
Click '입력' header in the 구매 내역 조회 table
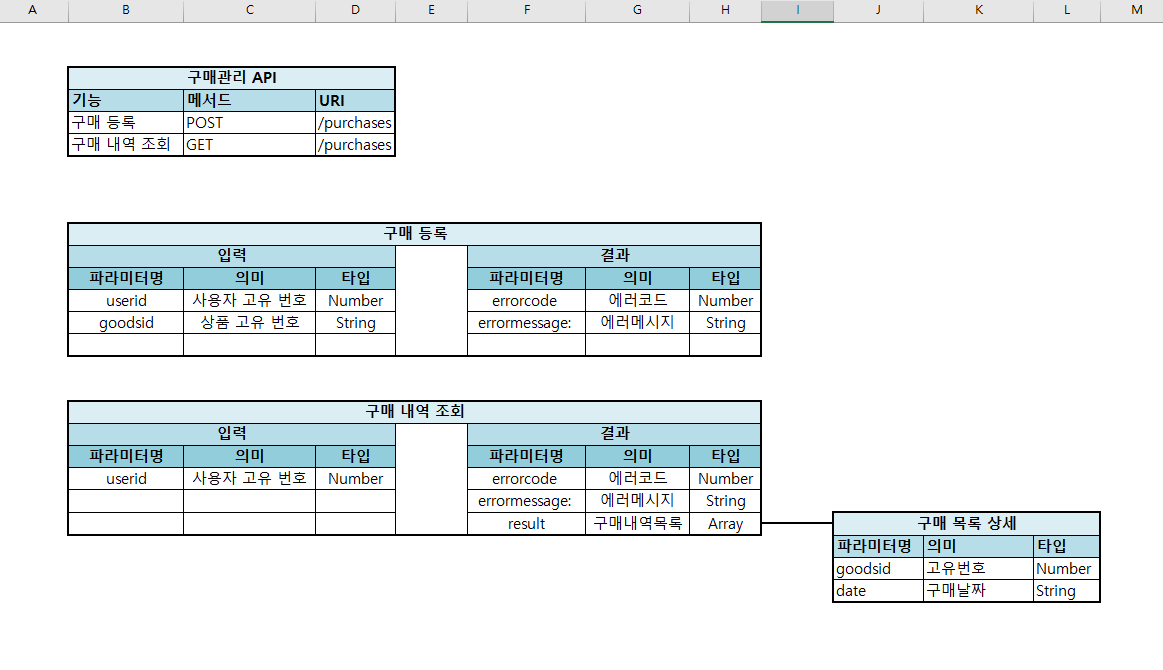tap(231, 434)
